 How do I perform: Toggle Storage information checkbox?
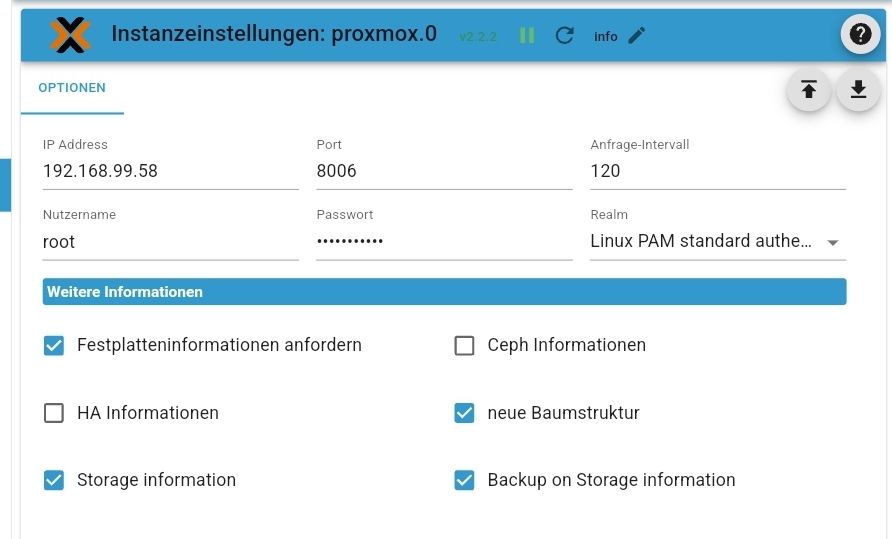tap(54, 480)
